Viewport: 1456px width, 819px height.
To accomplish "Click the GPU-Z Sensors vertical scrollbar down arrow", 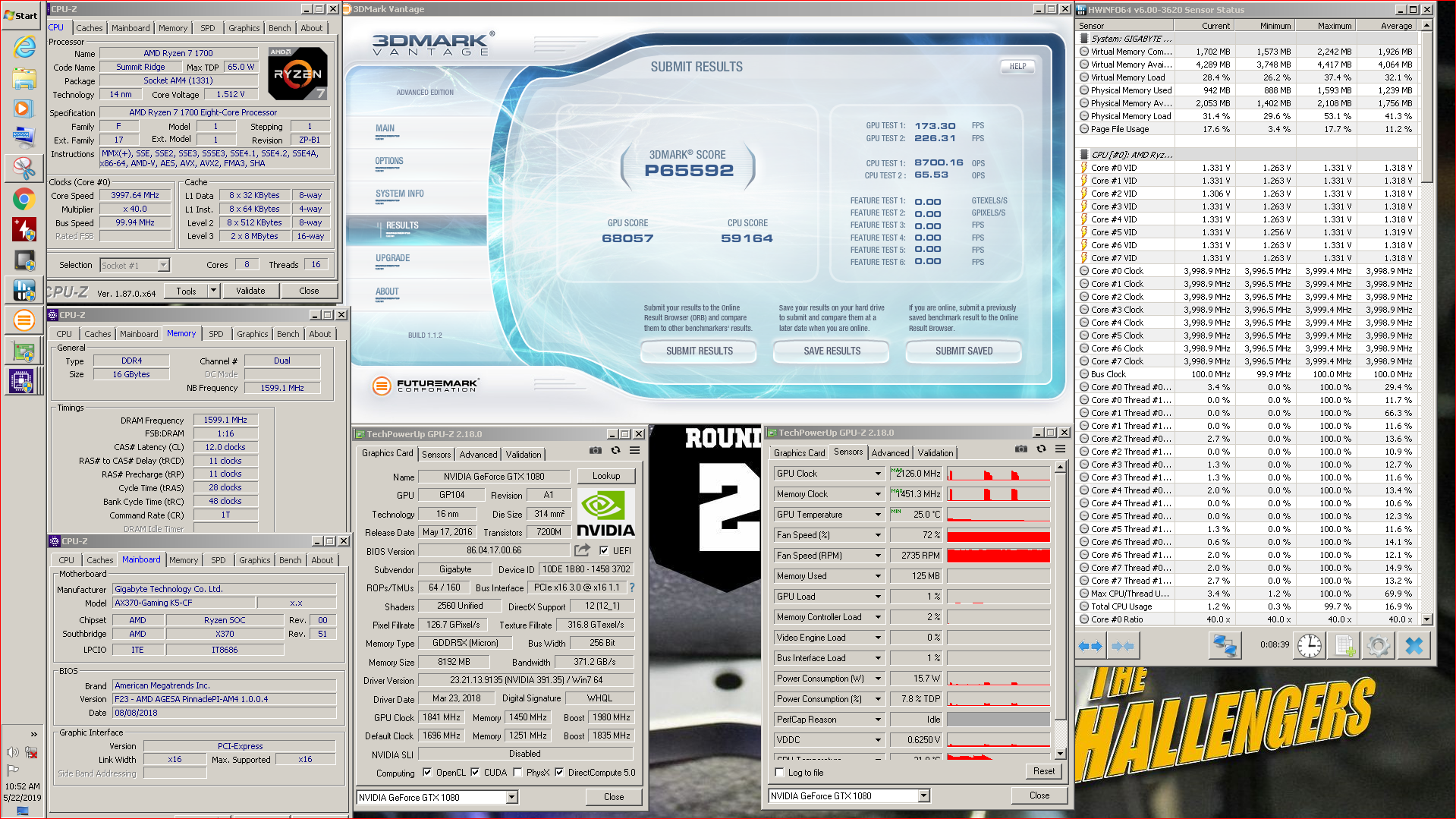I will tap(1060, 754).
